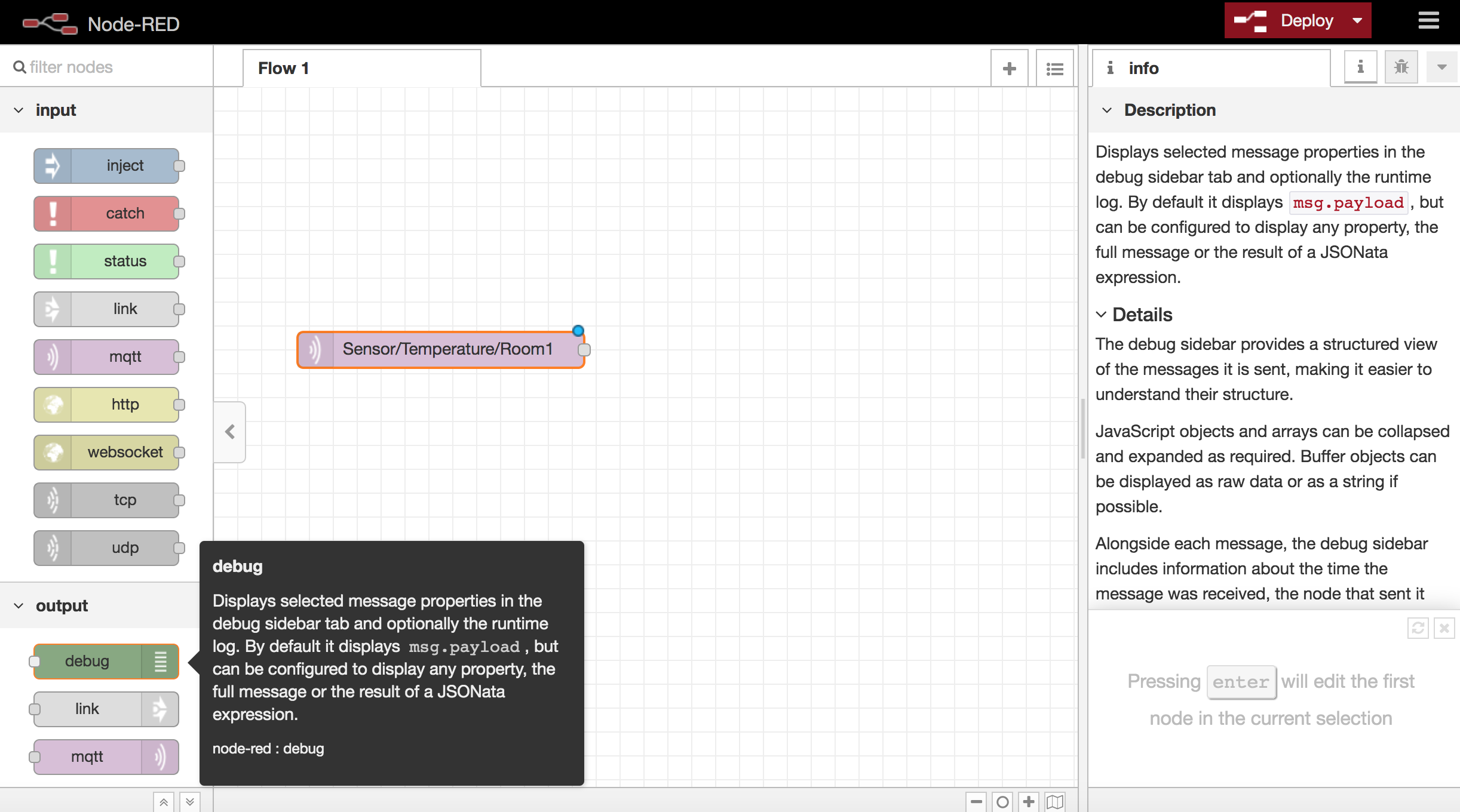Select the debug output node
1460x812 pixels.
[x=106, y=661]
